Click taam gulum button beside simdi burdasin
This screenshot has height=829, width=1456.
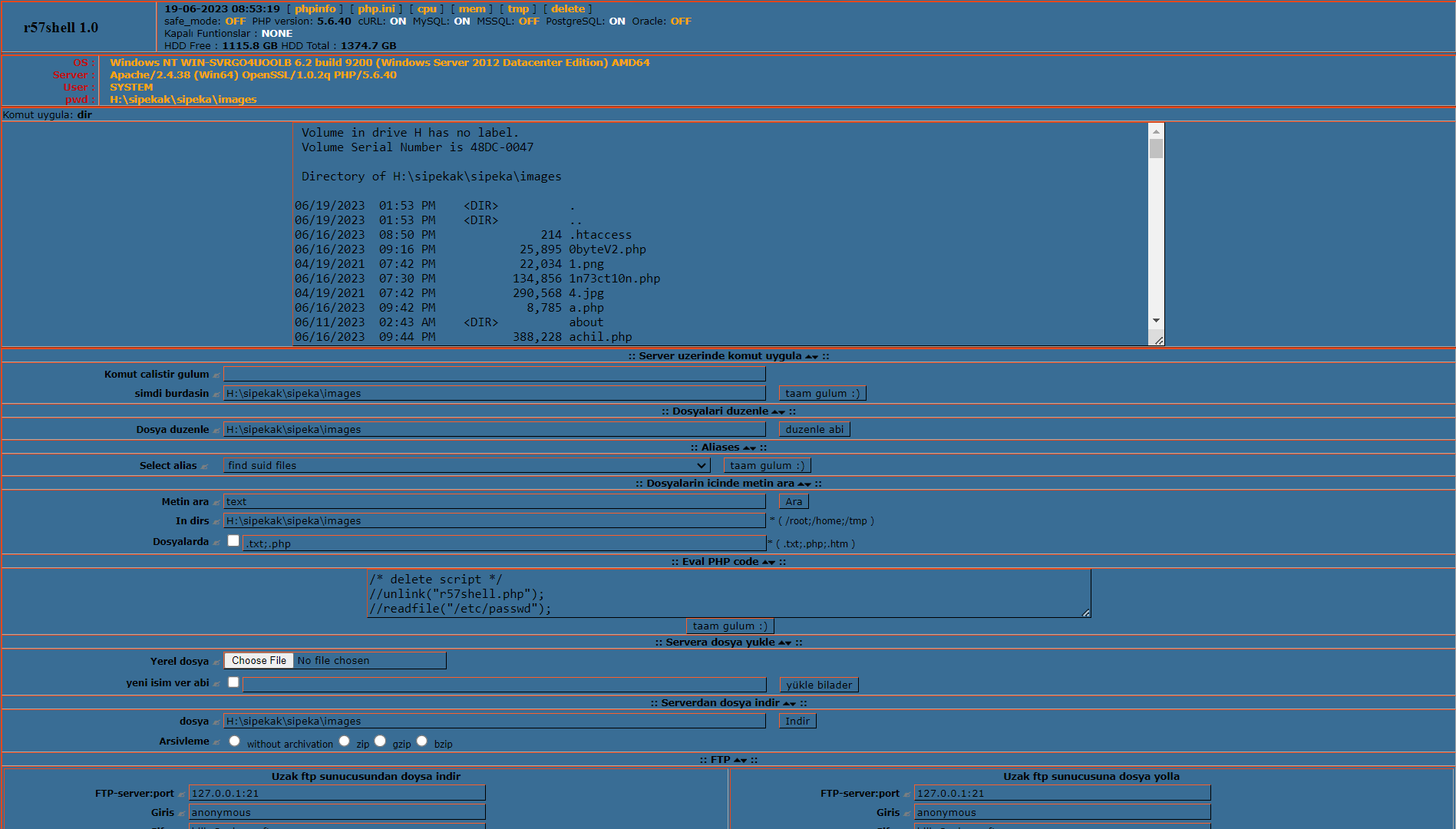[822, 393]
